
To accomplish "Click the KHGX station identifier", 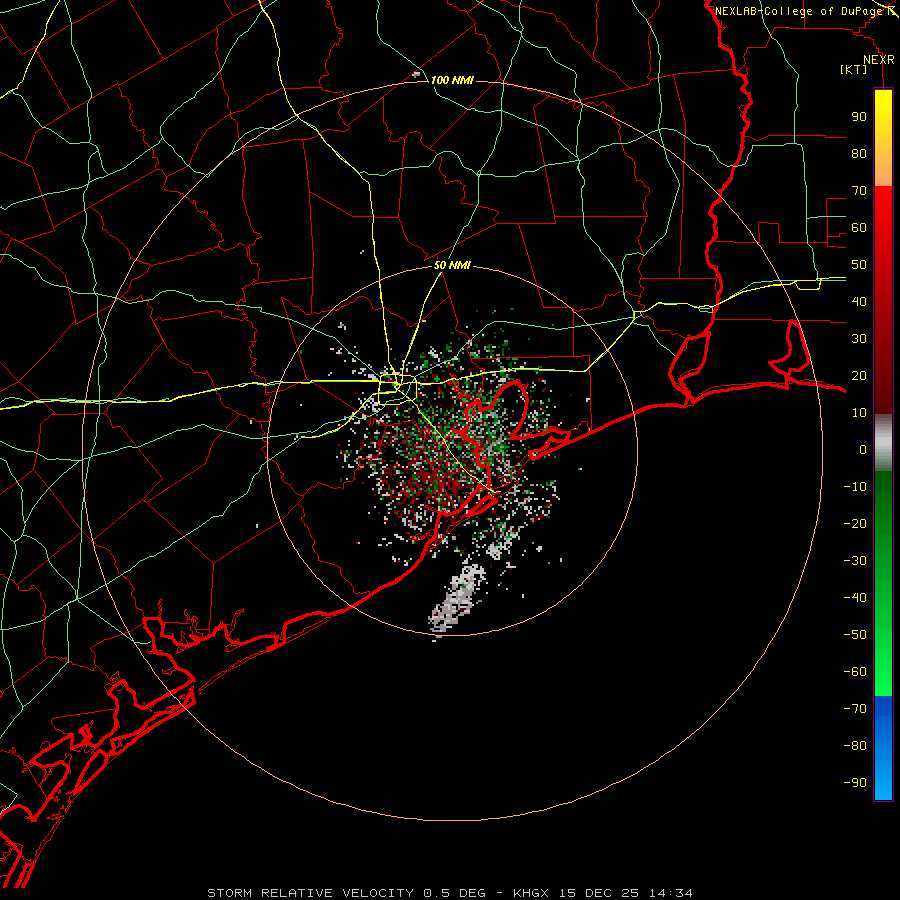I will [x=531, y=893].
